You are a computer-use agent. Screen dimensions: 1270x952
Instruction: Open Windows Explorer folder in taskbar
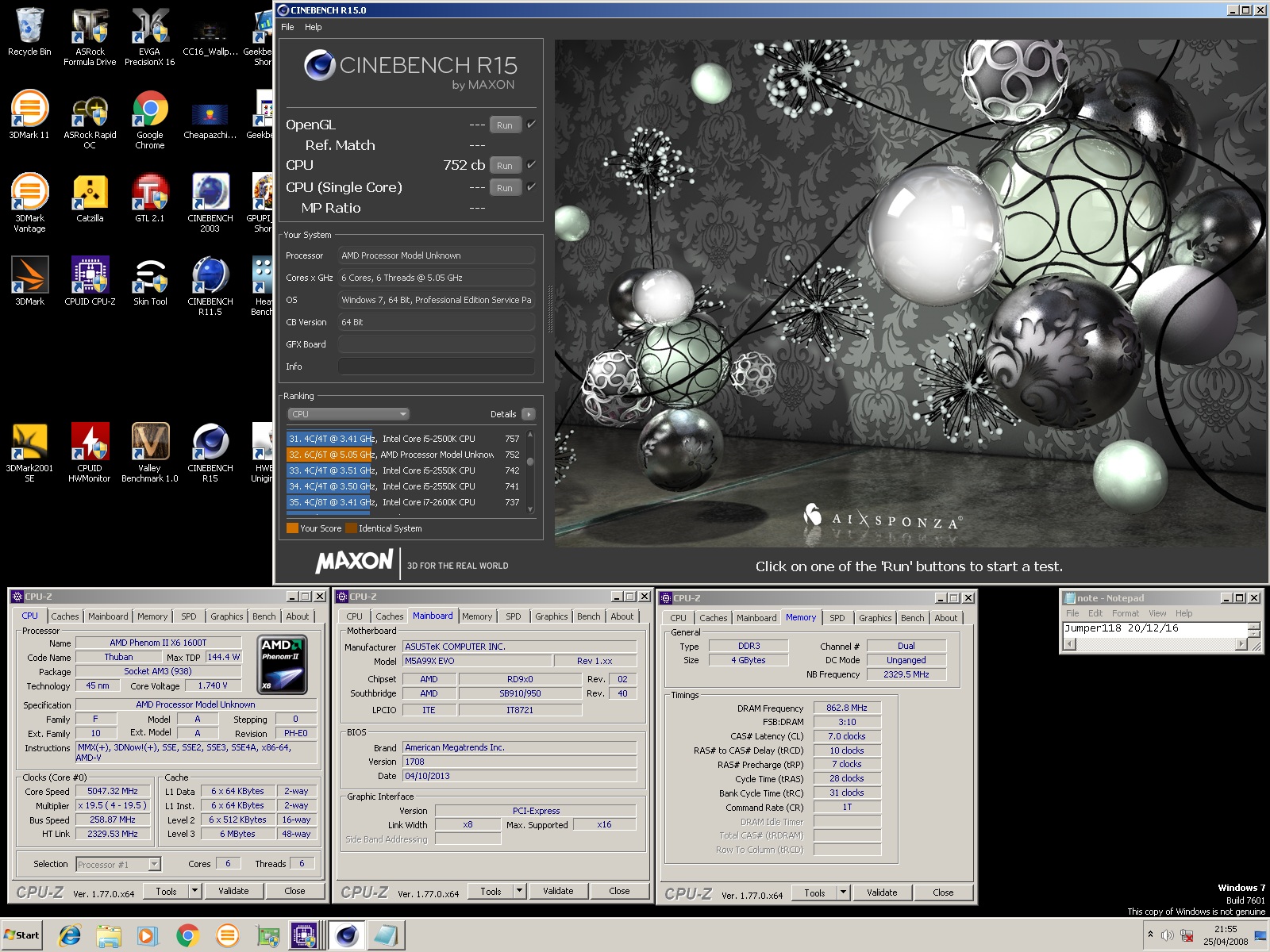[x=109, y=936]
